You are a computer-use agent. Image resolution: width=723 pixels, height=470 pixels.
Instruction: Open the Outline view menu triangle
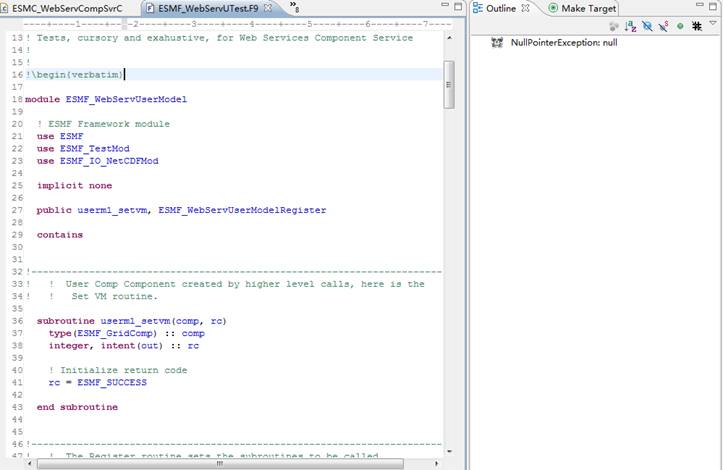(x=713, y=25)
